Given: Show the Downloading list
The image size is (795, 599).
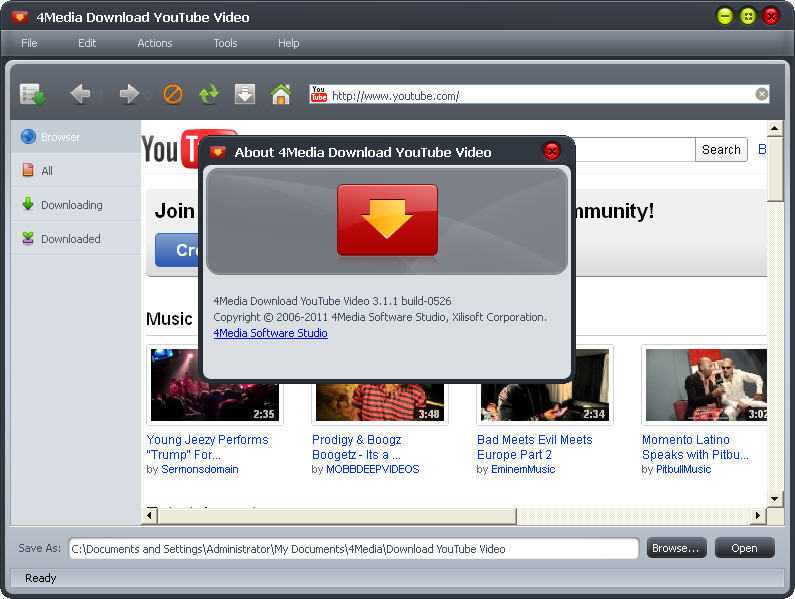Looking at the screenshot, I should tap(76, 205).
